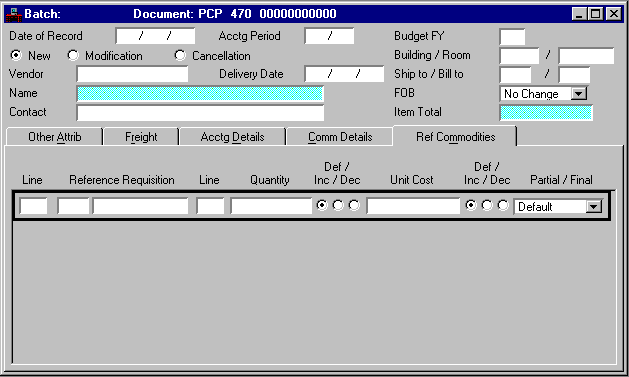Minimize the document window
This screenshot has width=629, height=377.
(x=579, y=14)
